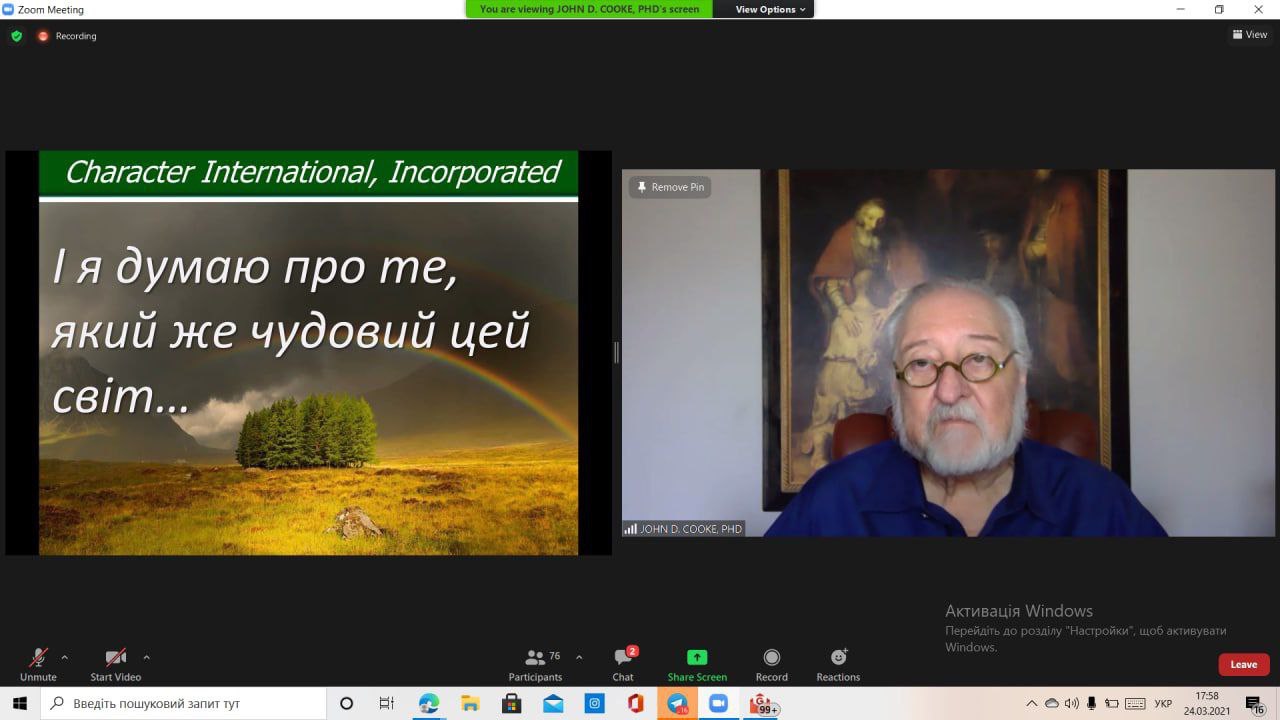Expand audio options arrow next to Unmute

[x=65, y=657]
